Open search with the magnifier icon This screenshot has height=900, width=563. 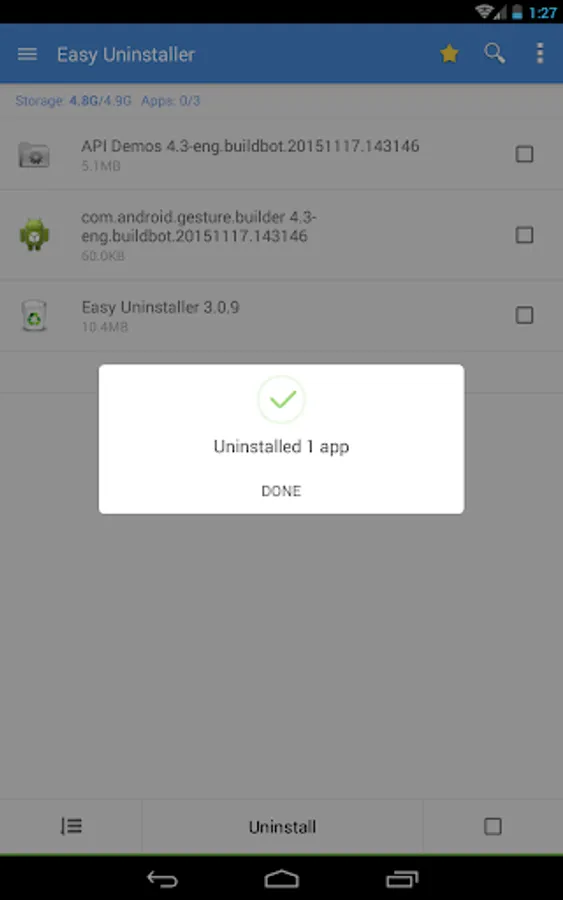494,53
